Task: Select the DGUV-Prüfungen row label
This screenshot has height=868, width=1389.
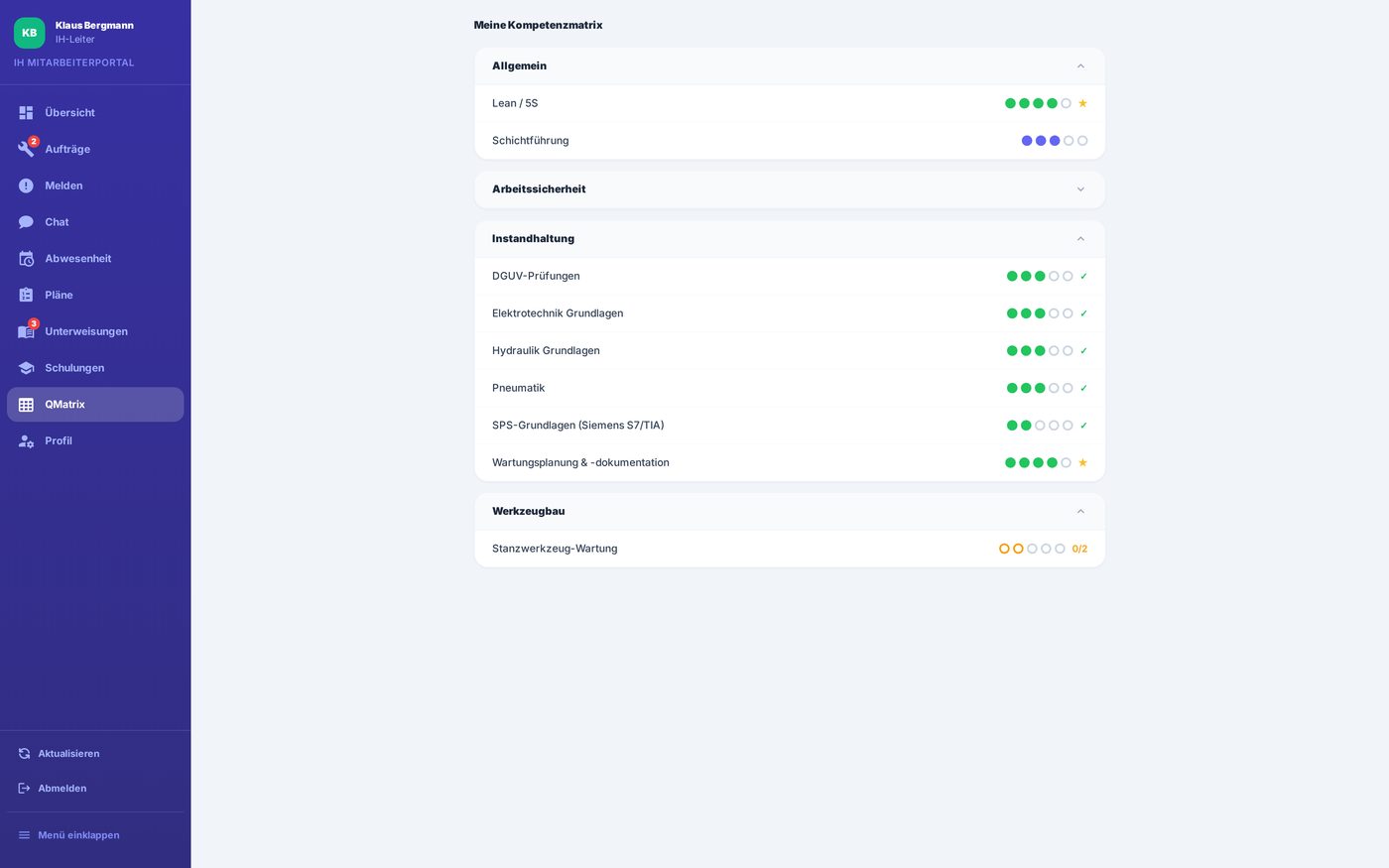Action: pos(536,276)
